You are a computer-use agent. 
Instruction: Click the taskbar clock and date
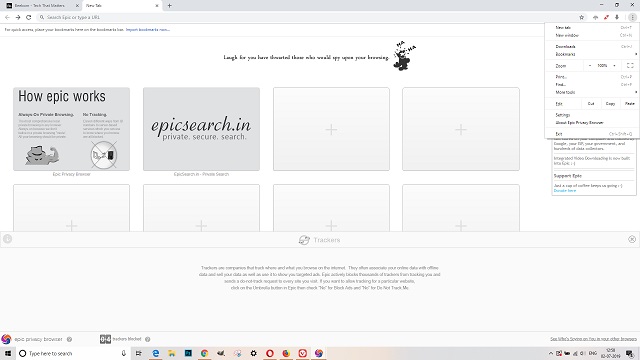[611, 353]
